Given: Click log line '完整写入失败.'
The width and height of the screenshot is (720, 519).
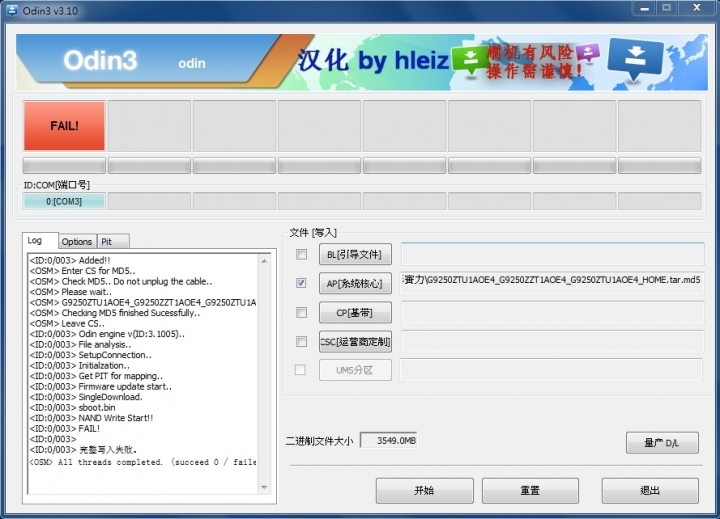Looking at the screenshot, I should coord(83,450).
